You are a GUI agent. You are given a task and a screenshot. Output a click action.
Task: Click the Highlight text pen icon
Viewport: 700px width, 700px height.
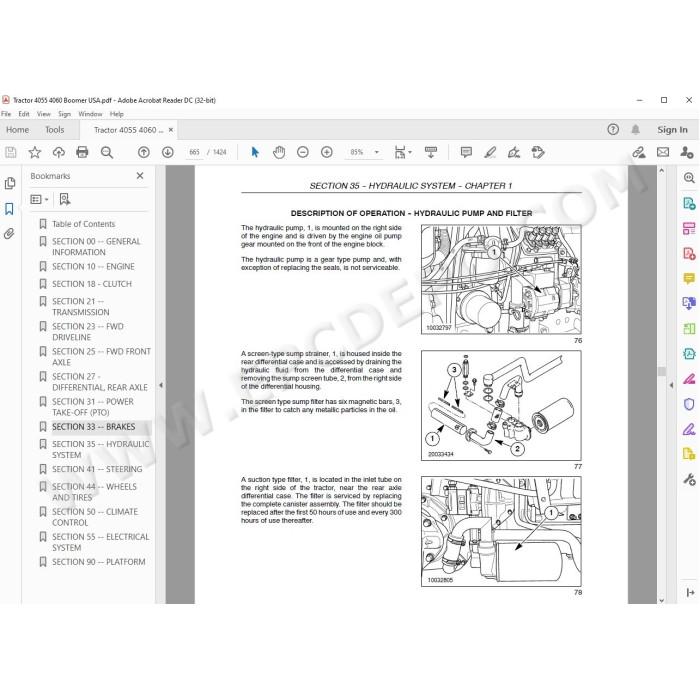[x=490, y=152]
